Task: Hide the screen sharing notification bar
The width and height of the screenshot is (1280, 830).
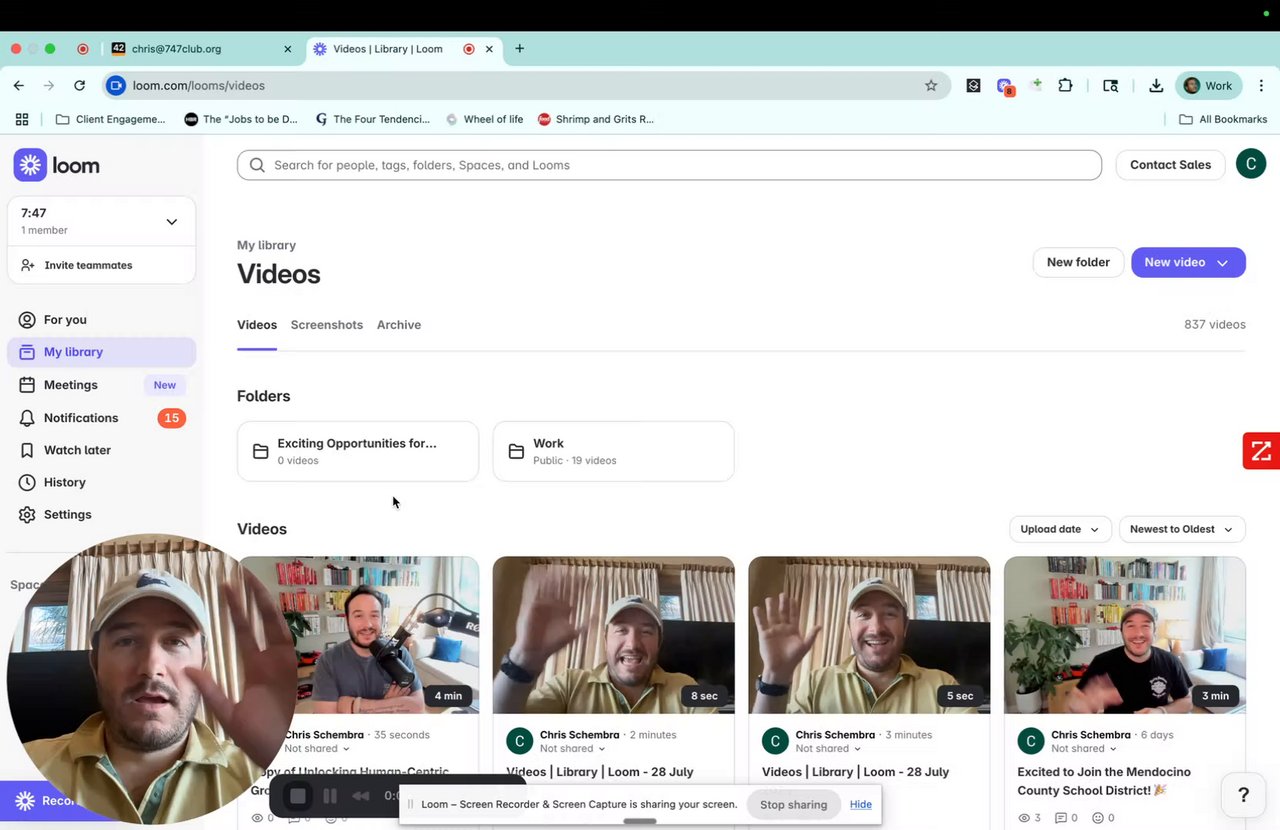Action: [x=861, y=804]
